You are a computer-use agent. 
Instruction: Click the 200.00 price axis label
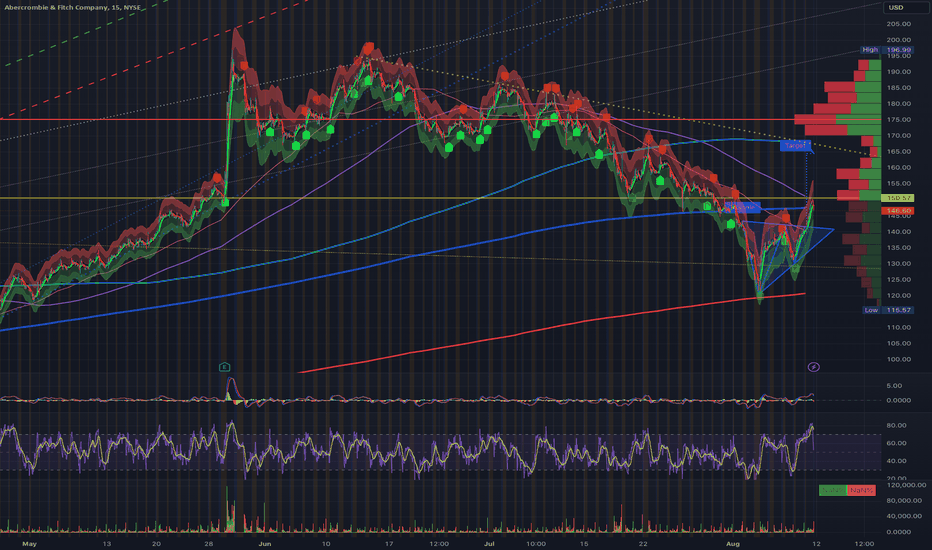coord(898,40)
